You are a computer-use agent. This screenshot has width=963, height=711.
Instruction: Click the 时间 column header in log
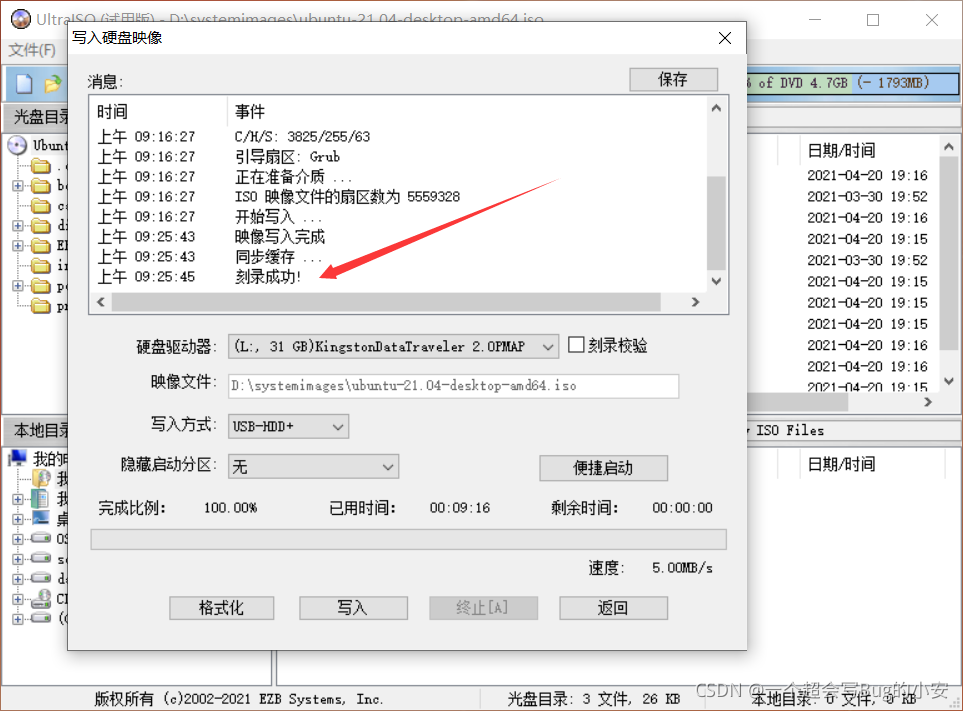(x=160, y=112)
